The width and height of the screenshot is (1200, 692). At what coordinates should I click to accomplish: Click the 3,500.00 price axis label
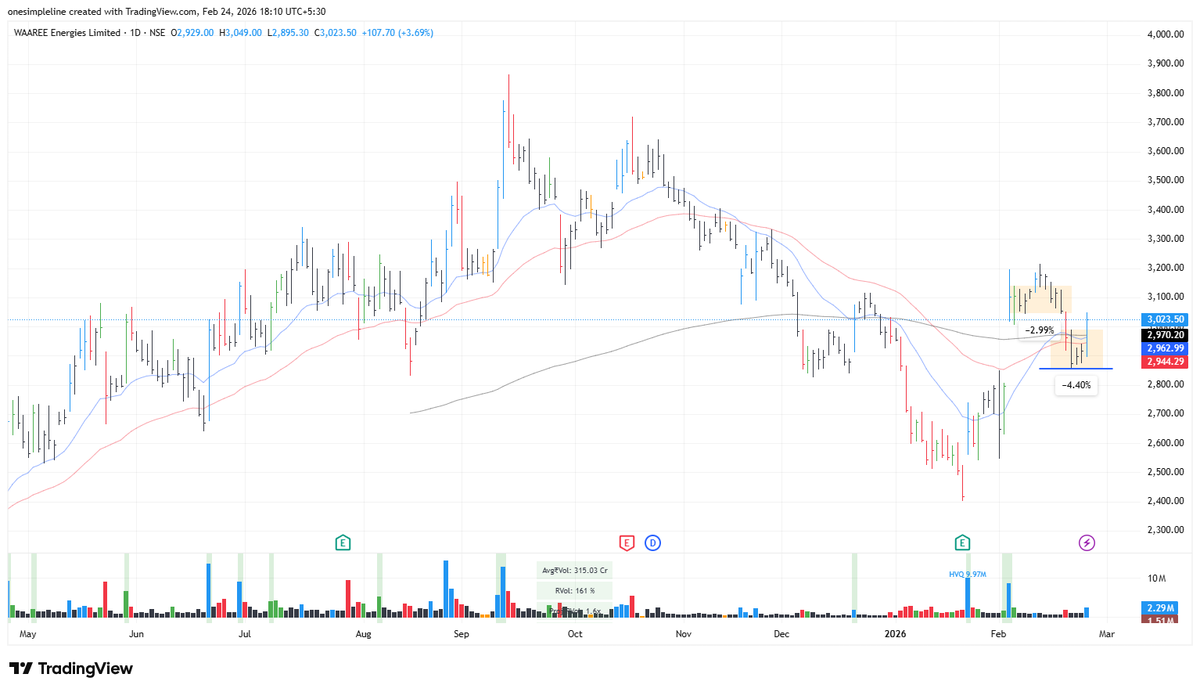point(1165,180)
